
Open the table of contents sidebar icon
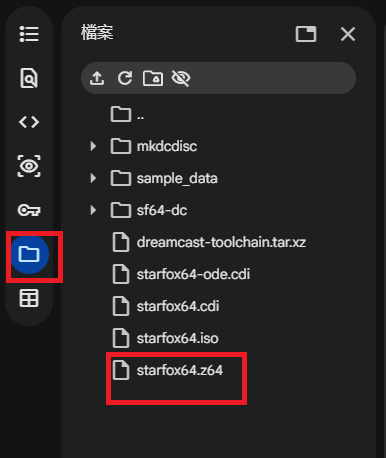29,34
